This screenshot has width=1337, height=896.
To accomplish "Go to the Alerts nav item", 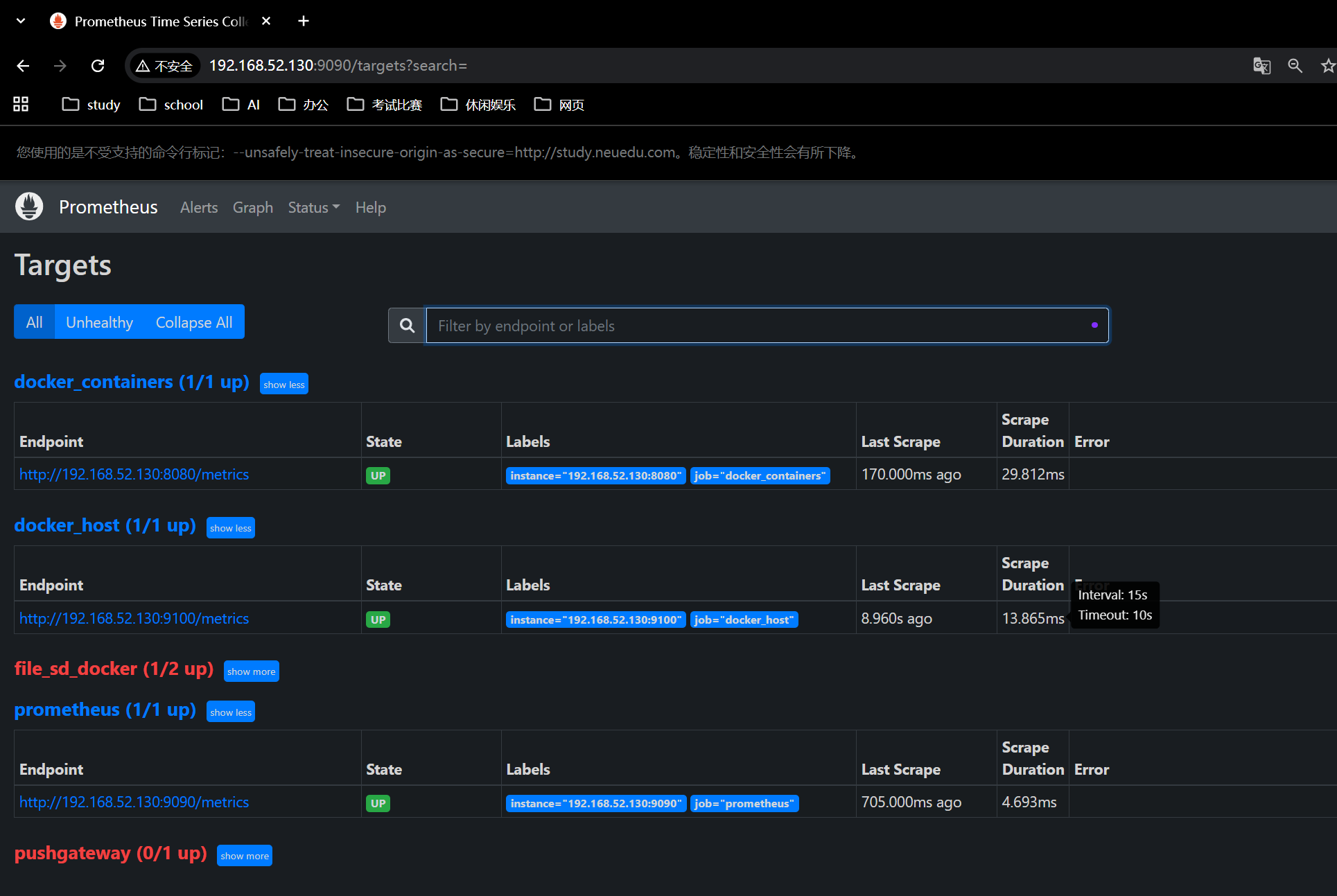I will (199, 207).
